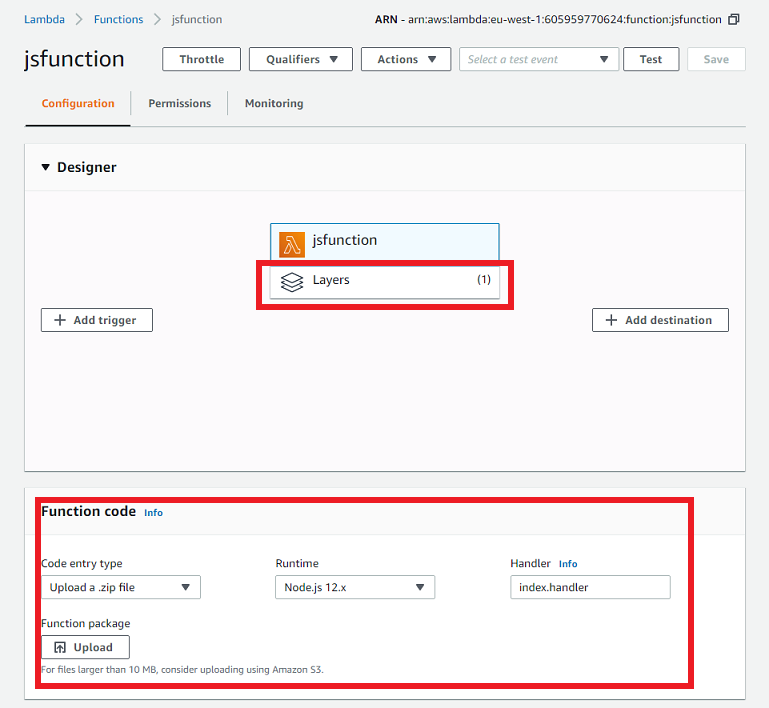This screenshot has height=708, width=769.
Task: Open the Select a test event dropdown
Action: (539, 59)
